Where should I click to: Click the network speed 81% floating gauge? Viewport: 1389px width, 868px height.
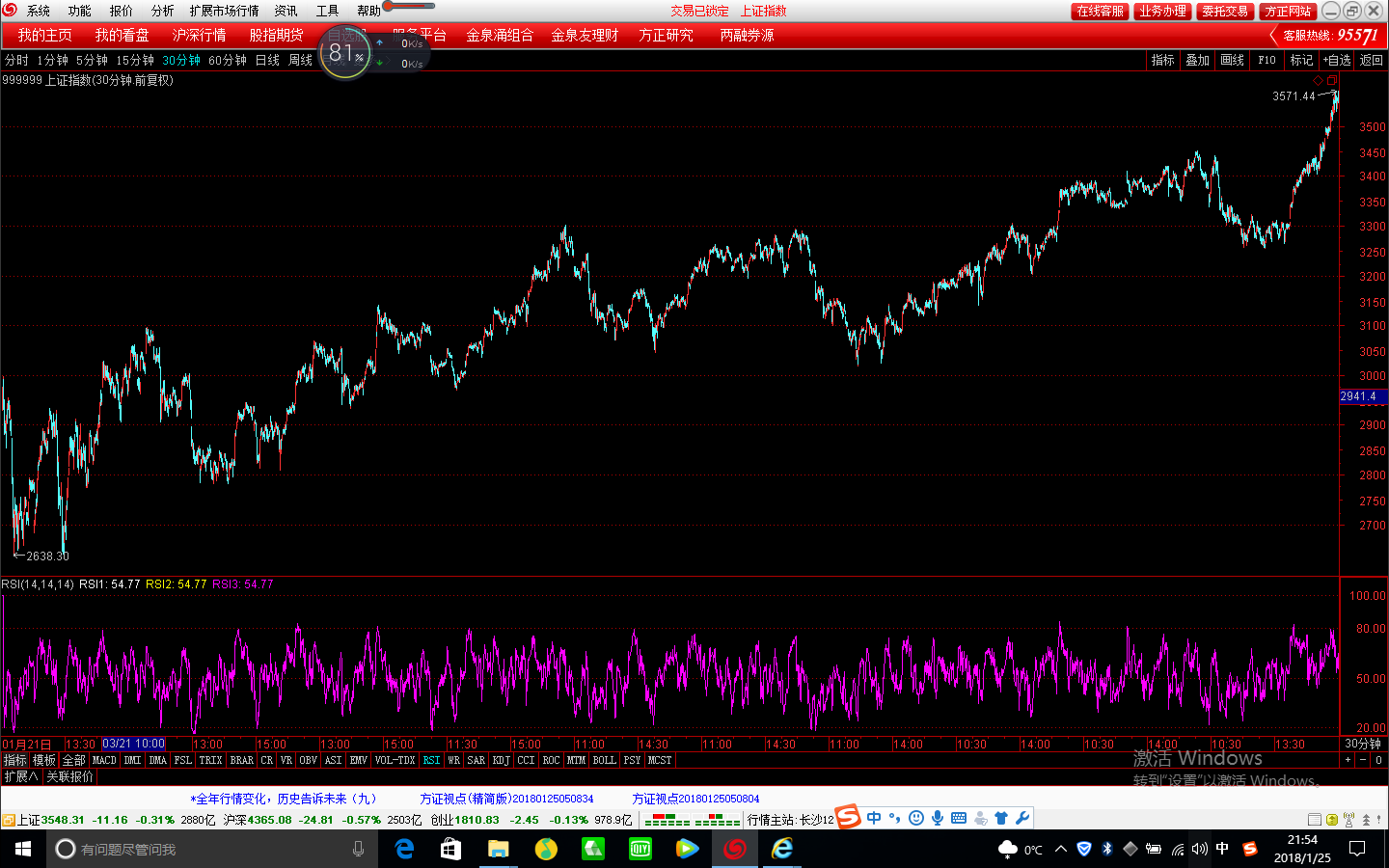point(345,53)
